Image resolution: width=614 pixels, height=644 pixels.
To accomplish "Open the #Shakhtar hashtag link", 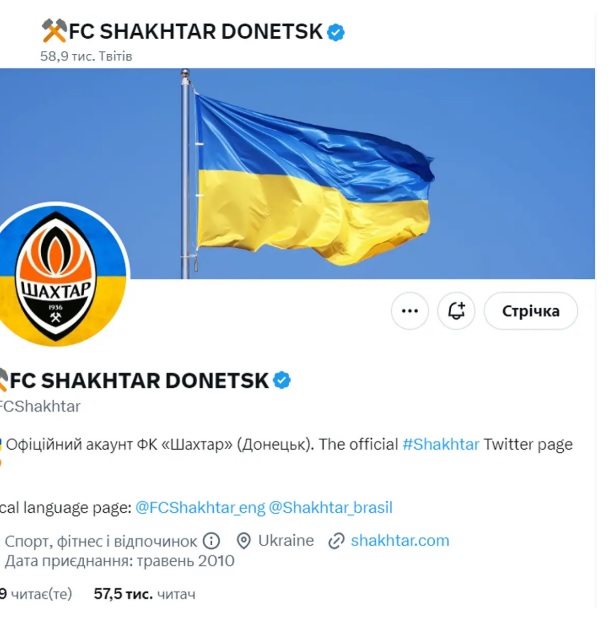I will pos(441,444).
